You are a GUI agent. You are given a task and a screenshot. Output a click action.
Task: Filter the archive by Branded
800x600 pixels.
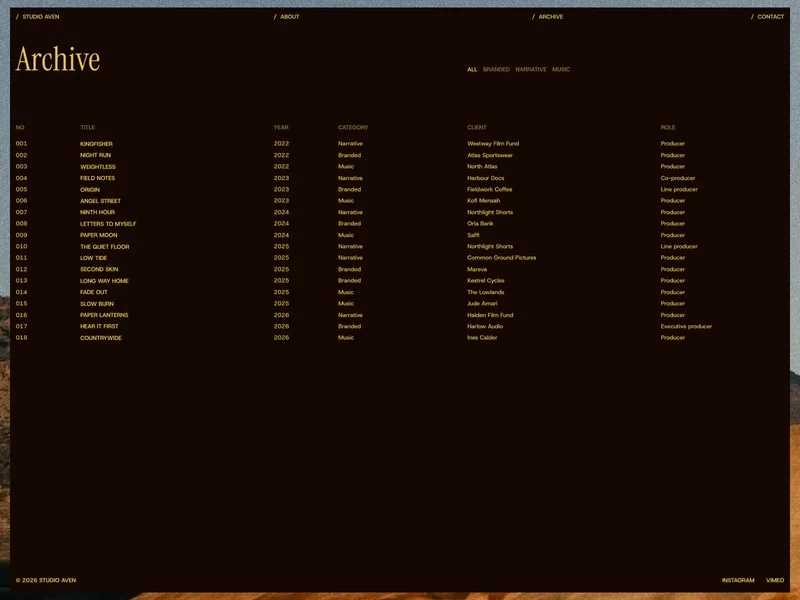[x=496, y=69]
